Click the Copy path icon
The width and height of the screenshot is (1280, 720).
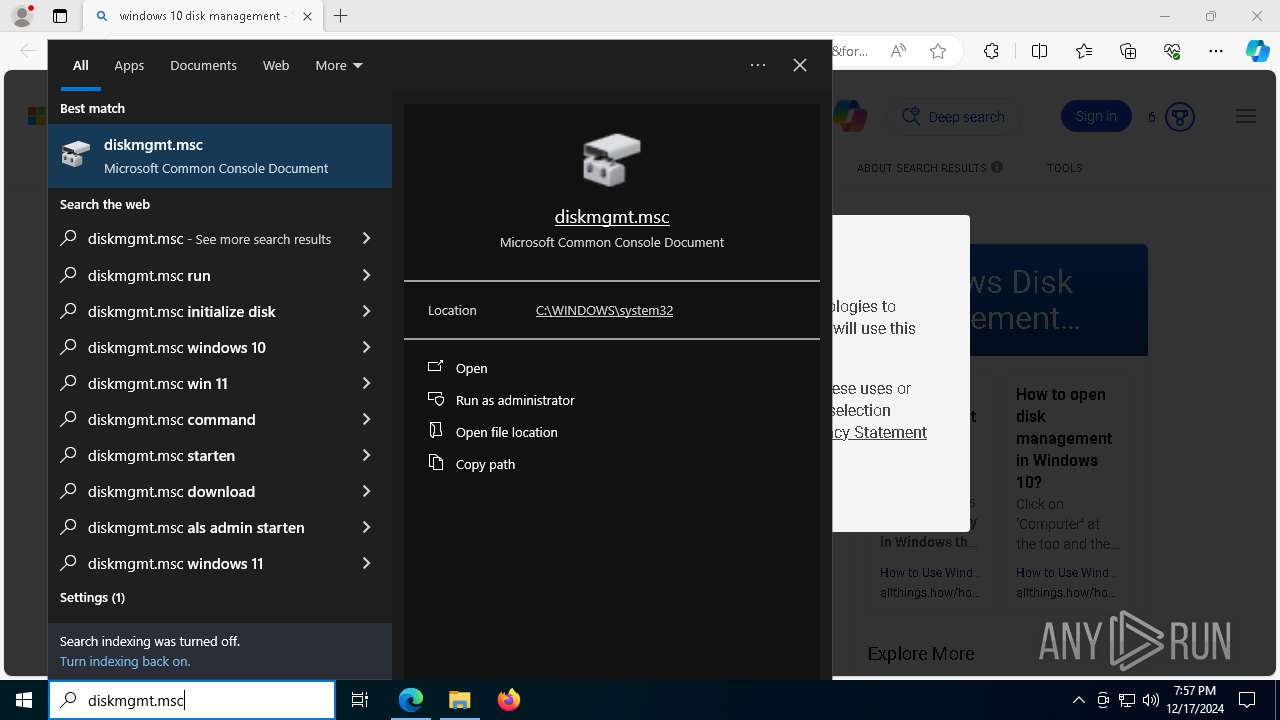pyautogui.click(x=436, y=463)
